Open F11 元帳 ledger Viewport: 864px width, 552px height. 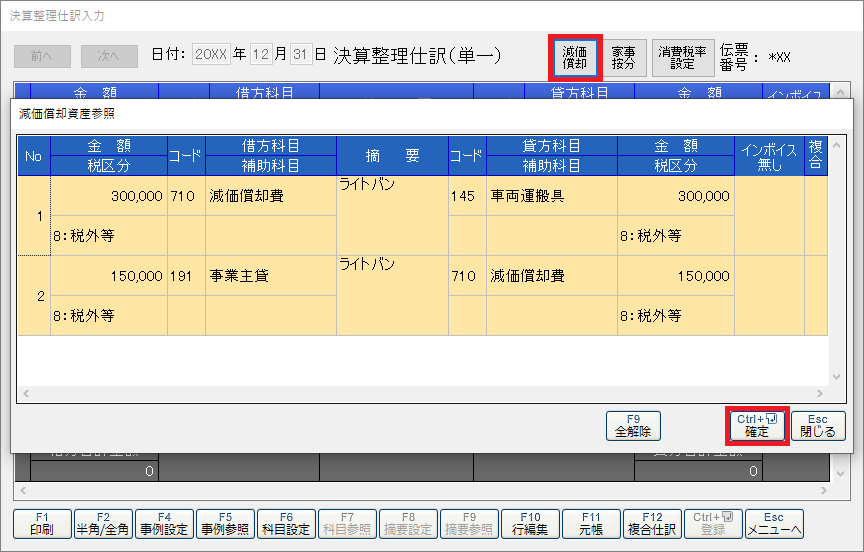[591, 523]
